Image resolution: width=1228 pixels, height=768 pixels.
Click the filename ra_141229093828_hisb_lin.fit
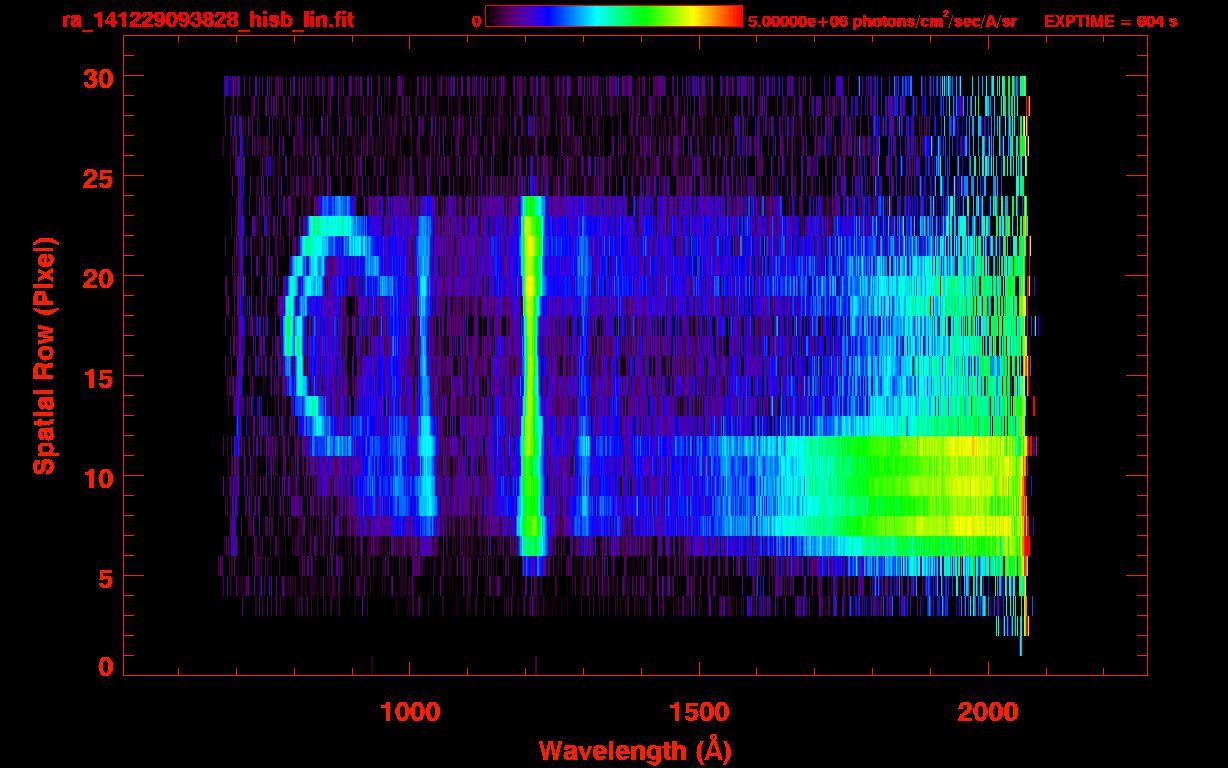pyautogui.click(x=207, y=20)
